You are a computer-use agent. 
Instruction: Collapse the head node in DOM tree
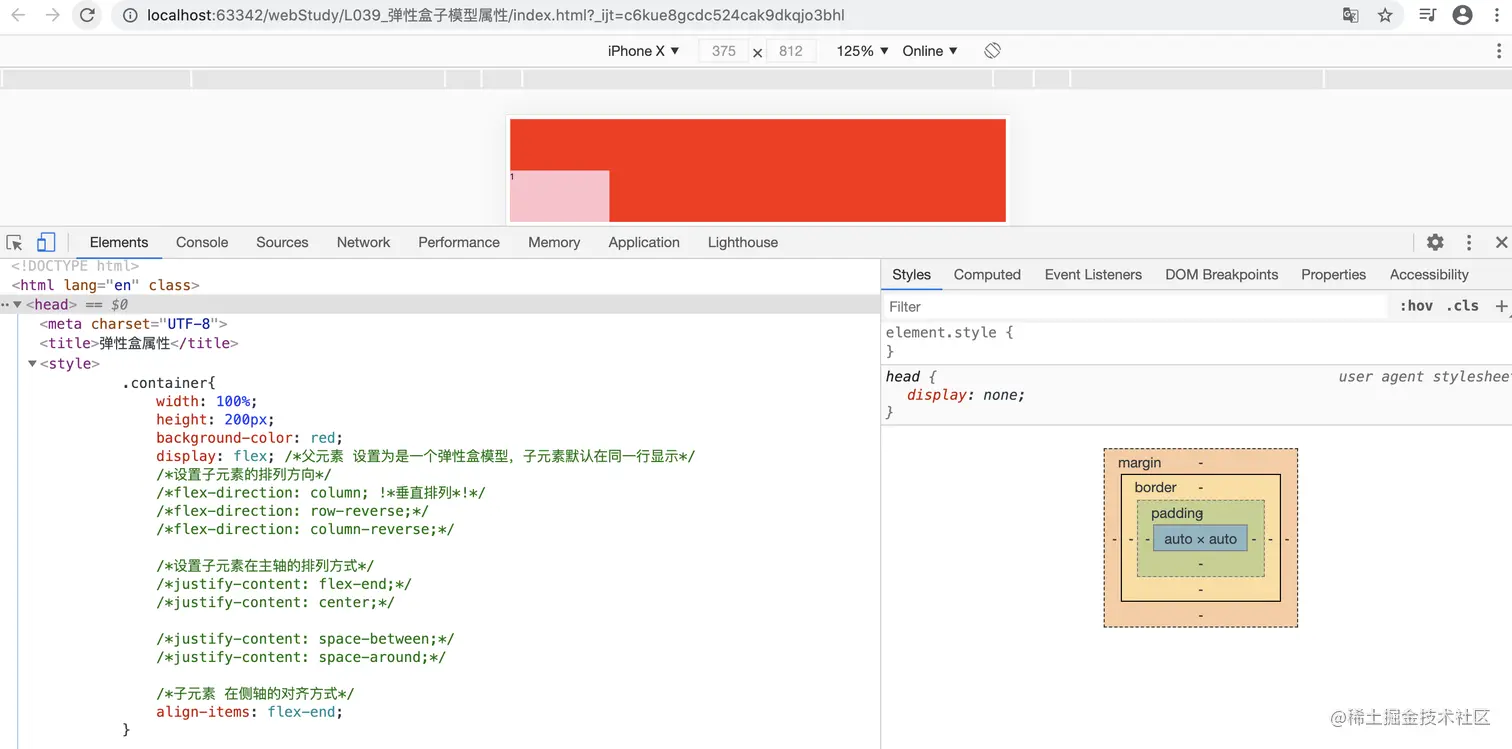pos(18,304)
